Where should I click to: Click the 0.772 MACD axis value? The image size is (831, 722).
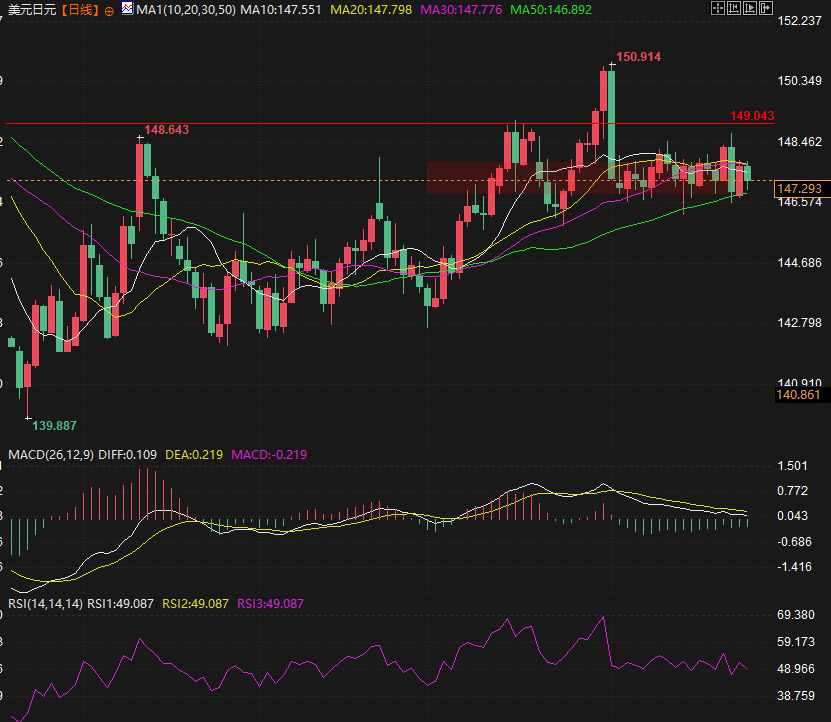pyautogui.click(x=792, y=491)
